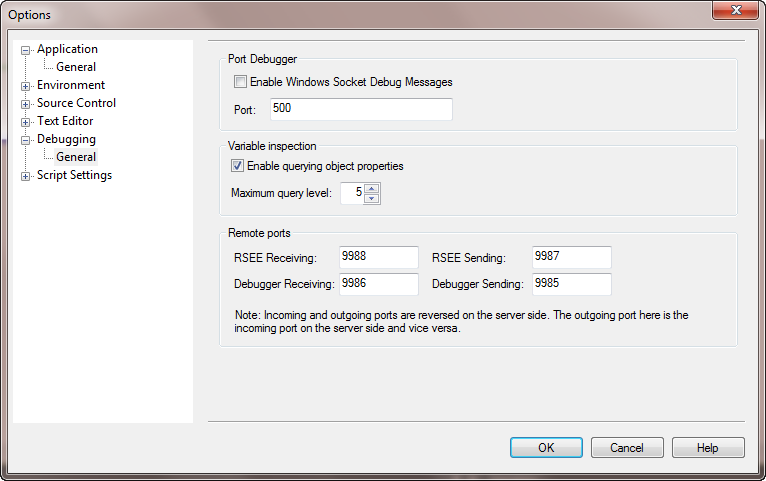The image size is (766, 481).
Task: Select General under Application
Action: click(x=76, y=67)
